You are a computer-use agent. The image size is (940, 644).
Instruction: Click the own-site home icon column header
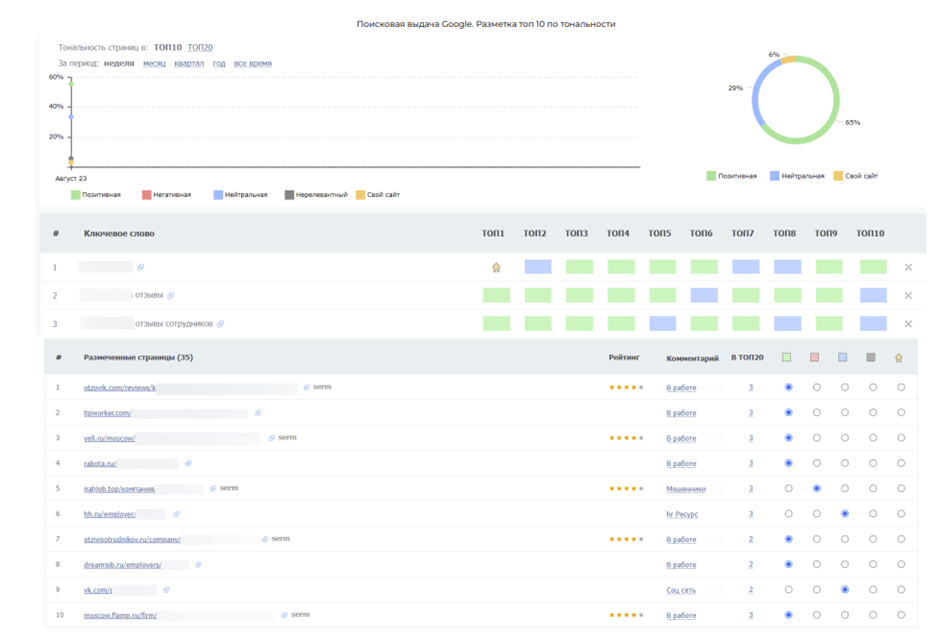click(899, 358)
